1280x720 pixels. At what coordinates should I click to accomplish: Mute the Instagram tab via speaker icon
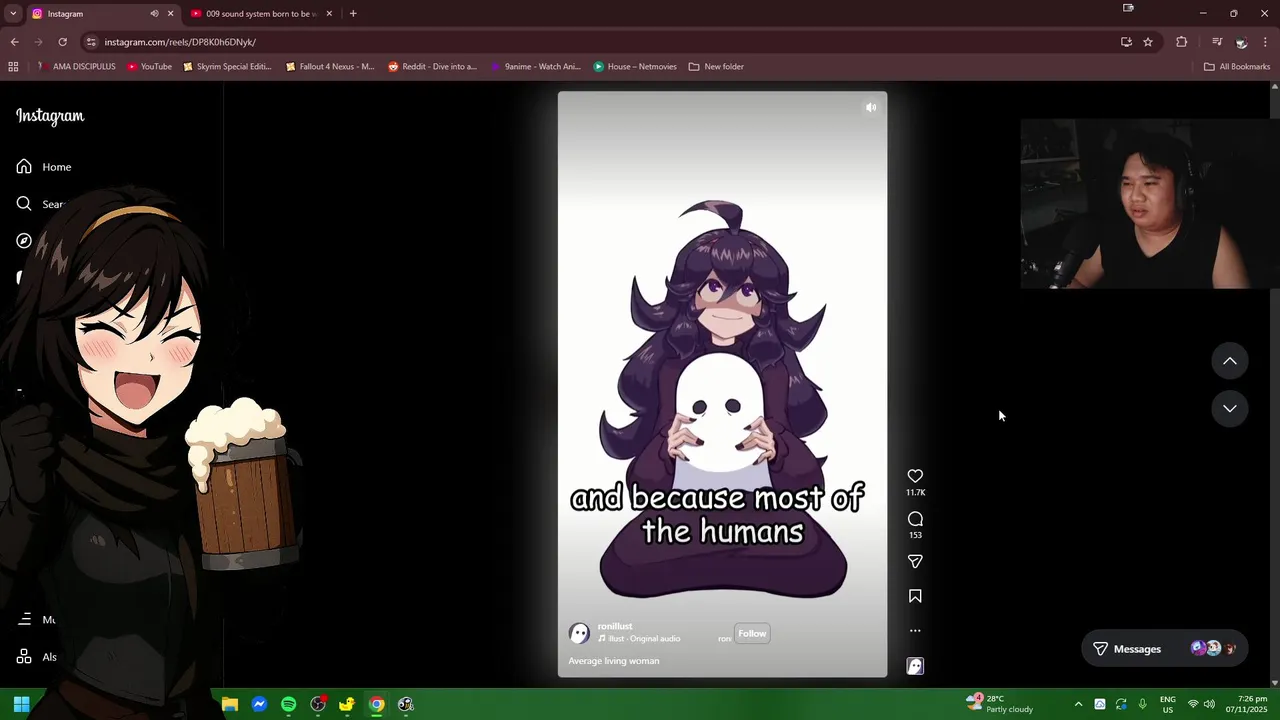point(154,14)
